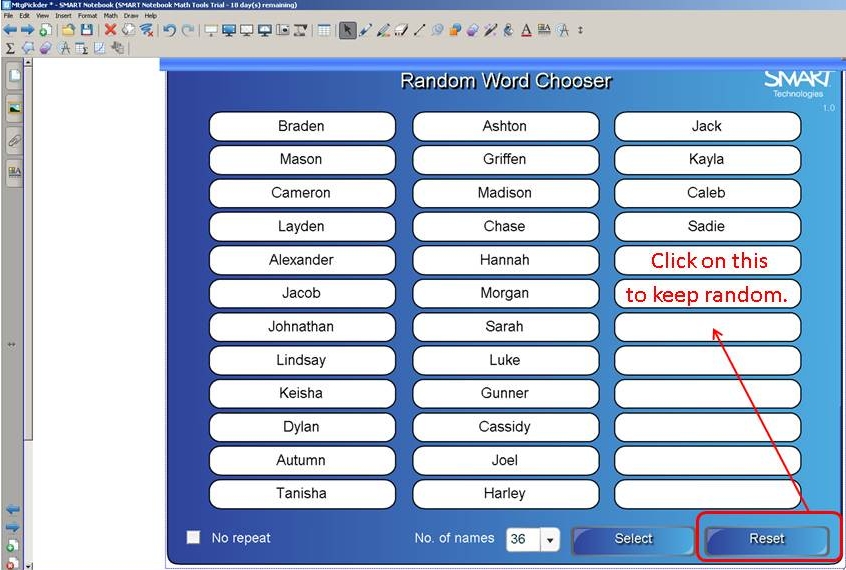Click the name field containing Ashton

click(x=506, y=126)
